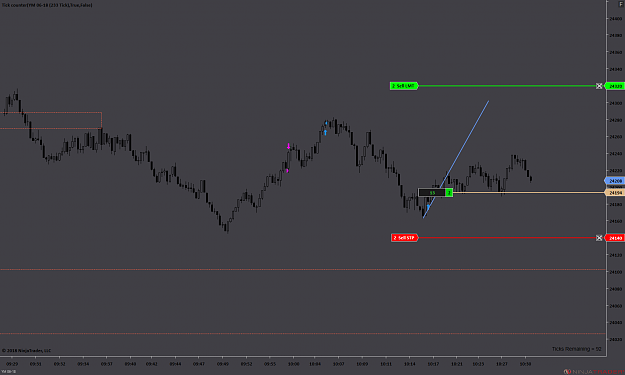
Task: Click the 24260 price axis label
Action: tap(615, 137)
